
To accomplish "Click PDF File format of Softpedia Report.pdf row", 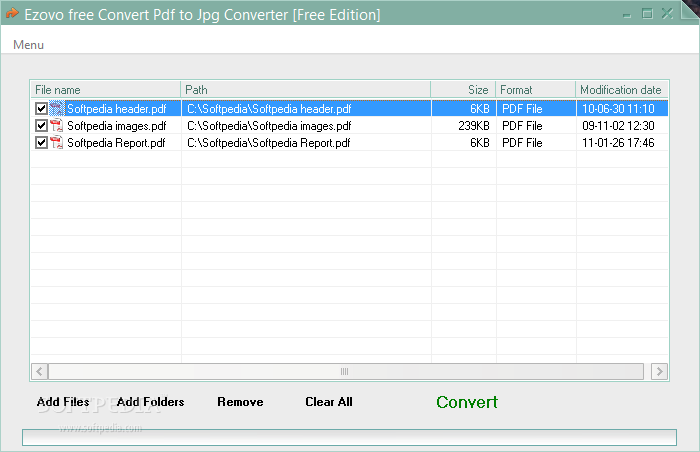I will tap(522, 142).
